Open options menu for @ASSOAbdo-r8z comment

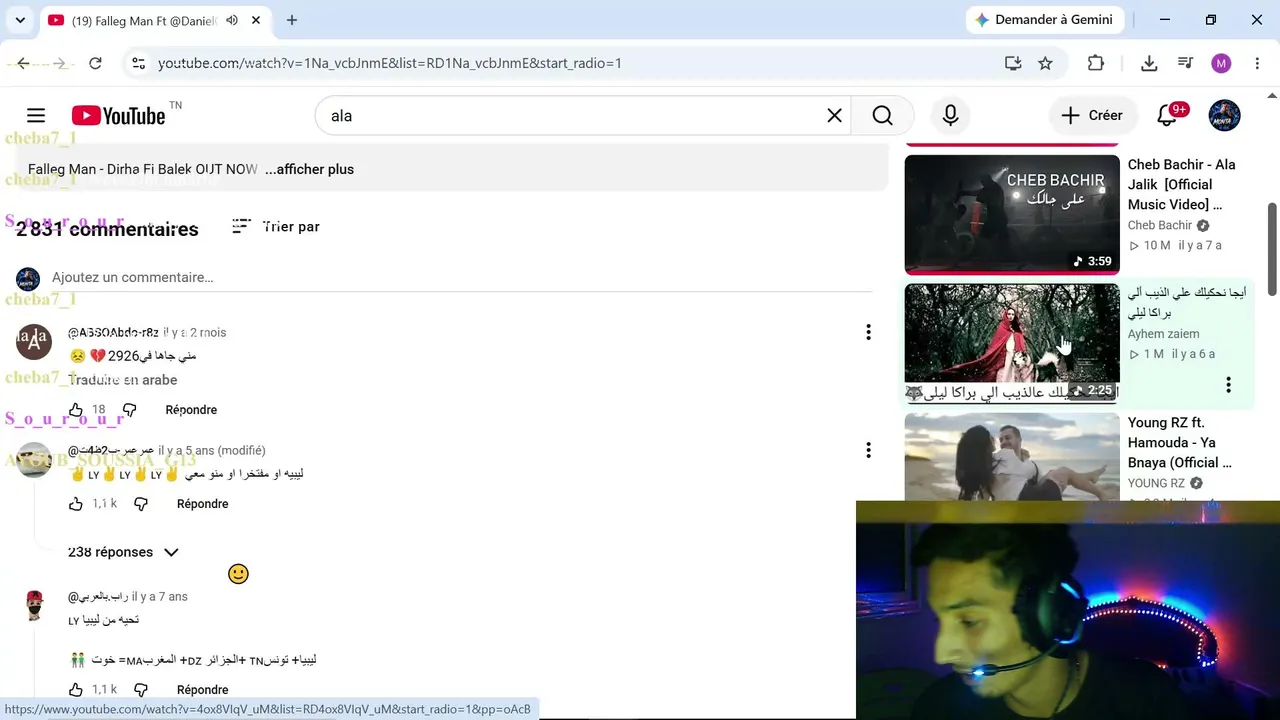868,332
